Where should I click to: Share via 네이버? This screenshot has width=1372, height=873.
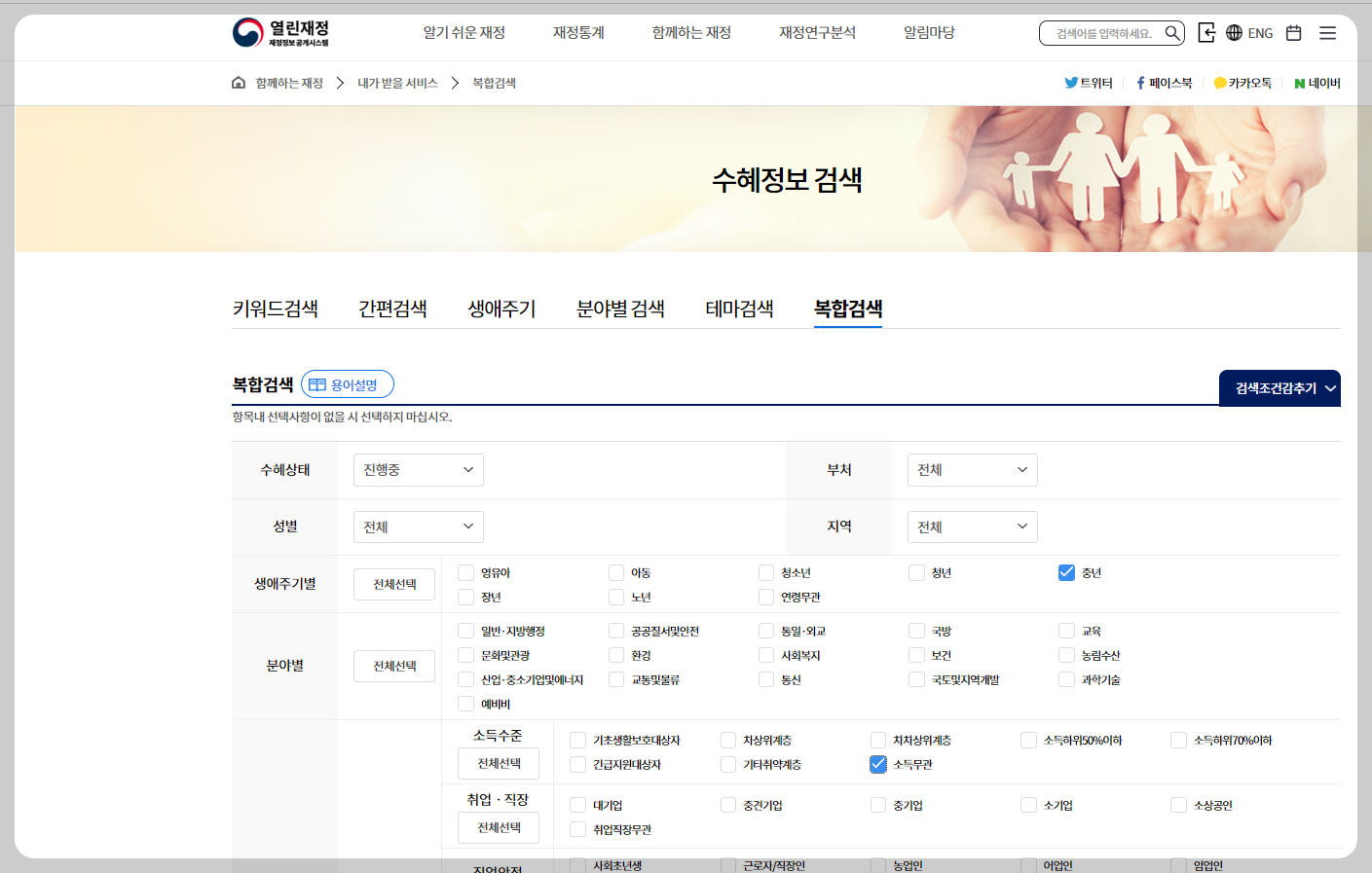(1316, 83)
